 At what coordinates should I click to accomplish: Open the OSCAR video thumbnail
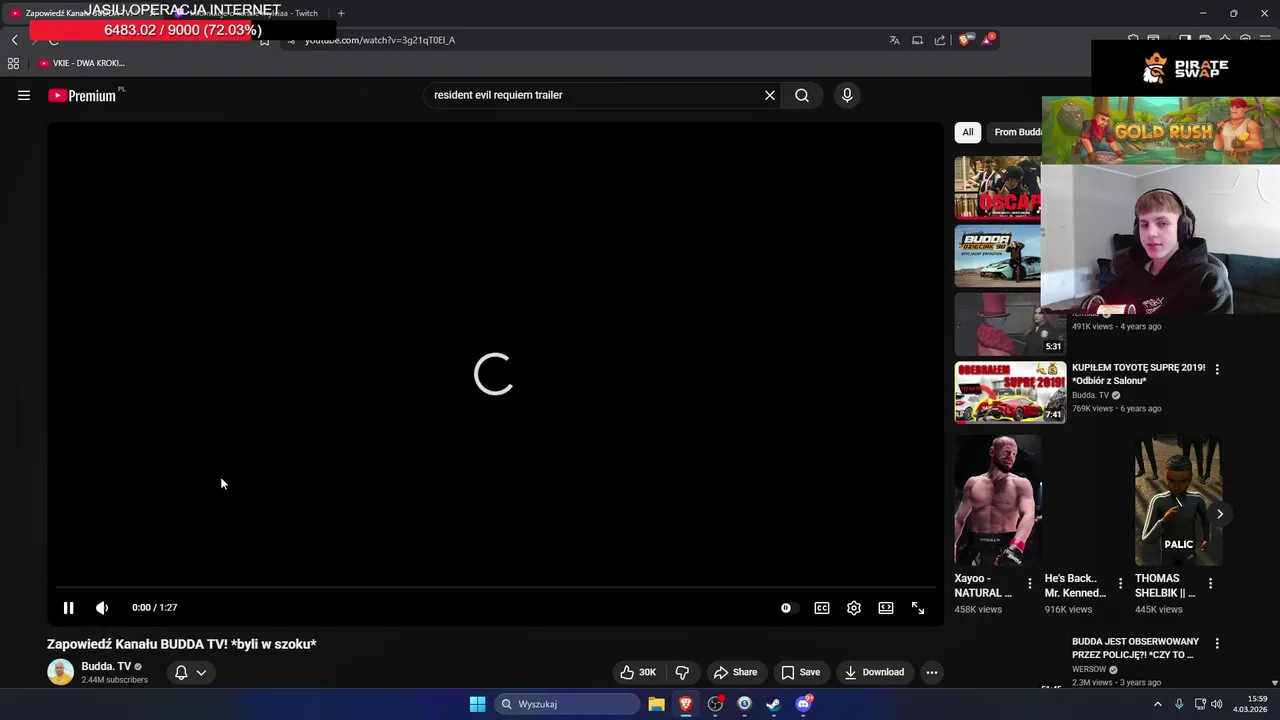tap(997, 187)
